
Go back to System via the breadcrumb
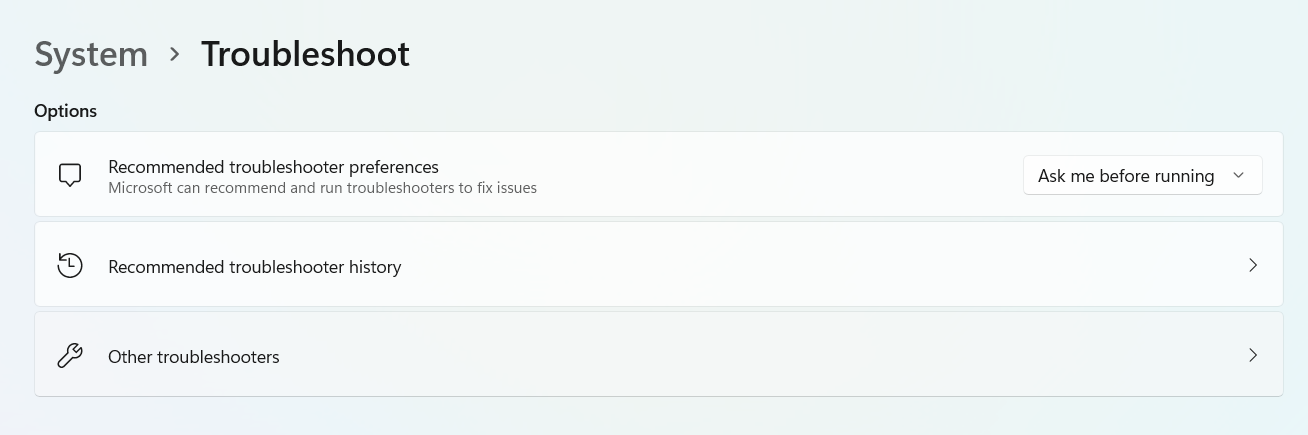click(91, 54)
